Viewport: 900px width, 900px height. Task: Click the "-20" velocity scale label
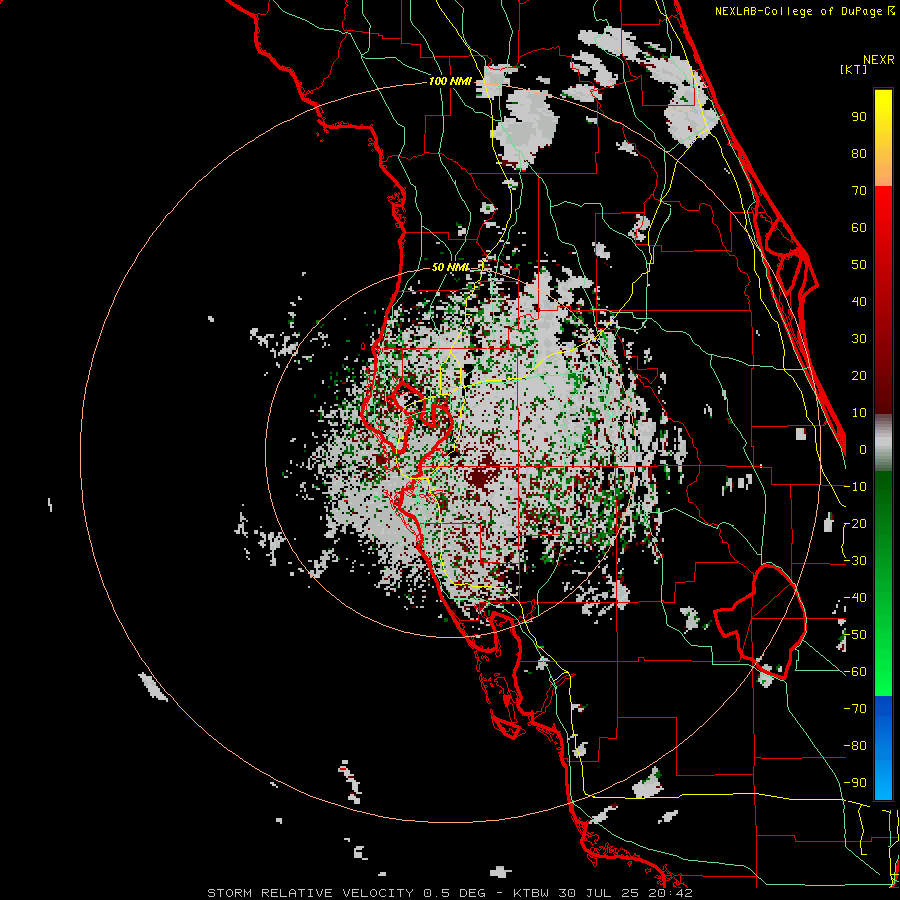(855, 523)
